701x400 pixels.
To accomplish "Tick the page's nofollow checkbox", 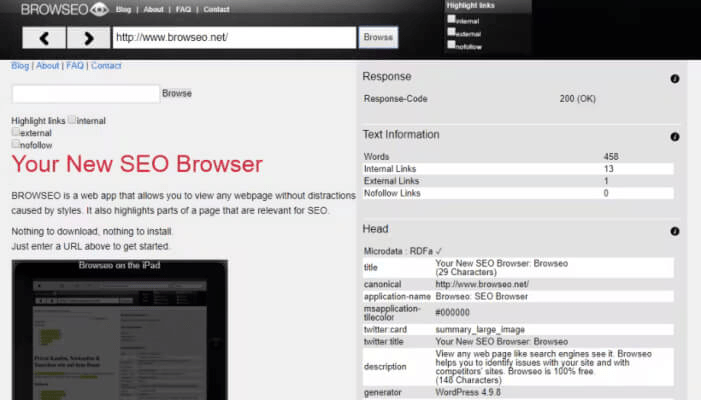I will (16, 143).
